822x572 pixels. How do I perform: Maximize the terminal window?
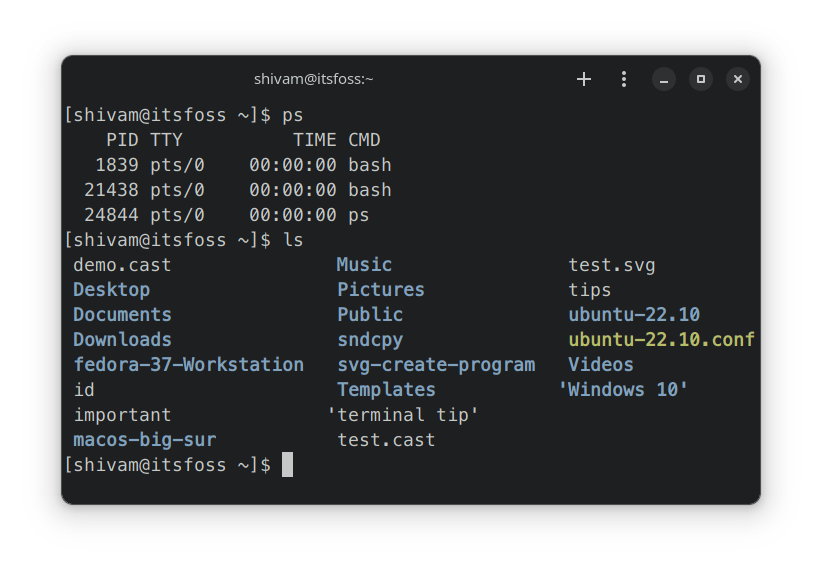[701, 79]
